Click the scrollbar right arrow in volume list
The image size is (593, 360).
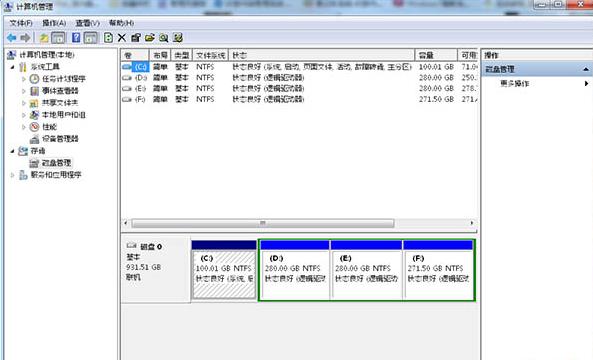472,223
